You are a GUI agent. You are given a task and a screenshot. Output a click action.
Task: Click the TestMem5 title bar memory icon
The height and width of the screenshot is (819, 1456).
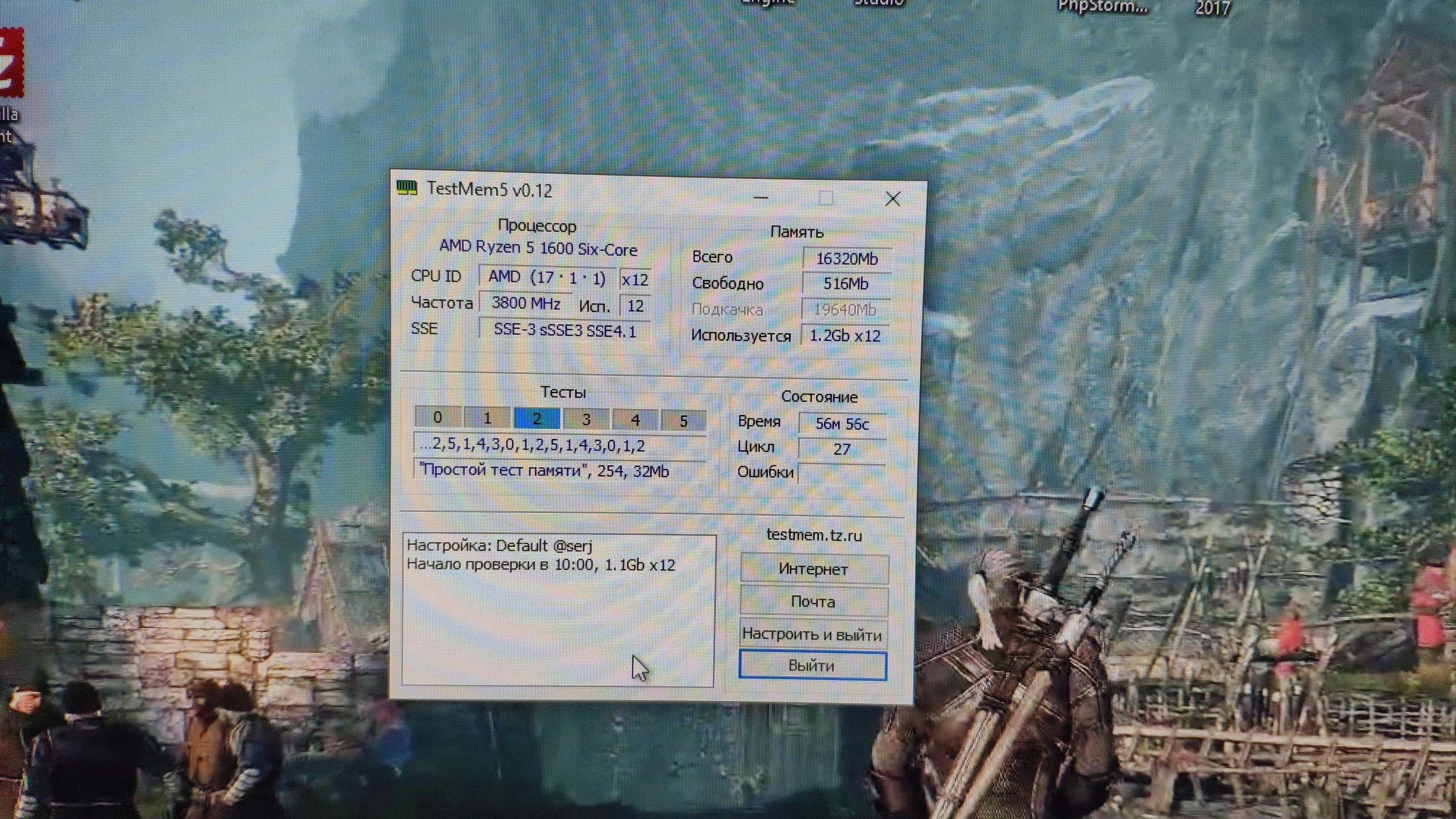[x=407, y=188]
